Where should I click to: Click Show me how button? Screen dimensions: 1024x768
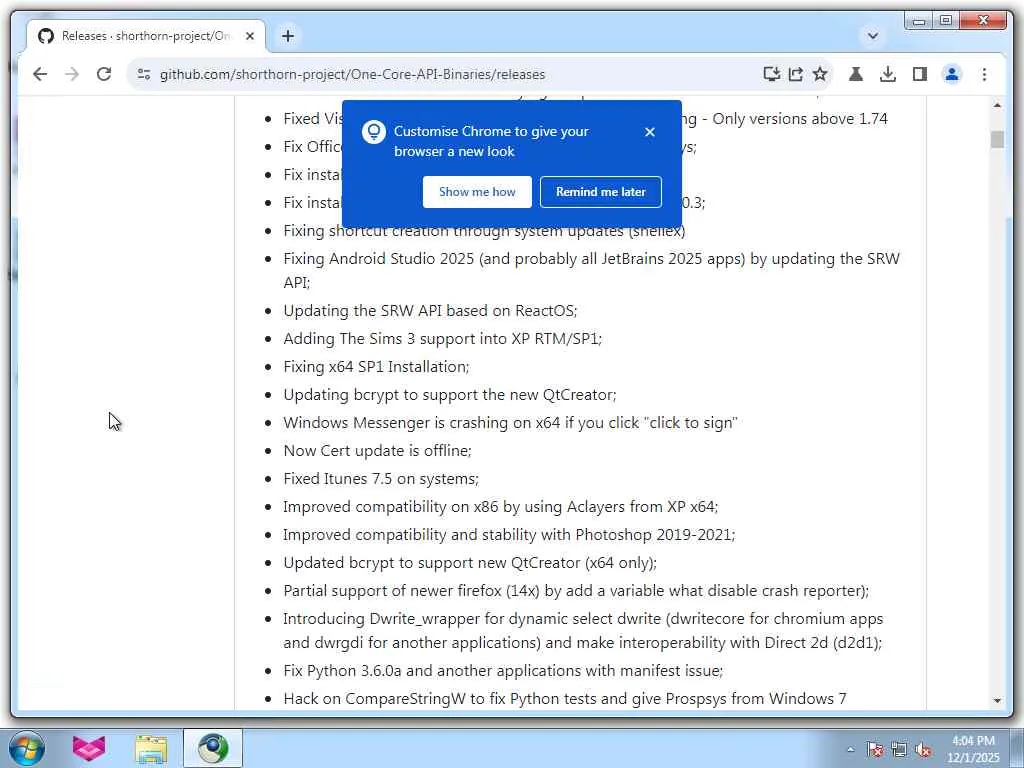pyautogui.click(x=477, y=192)
